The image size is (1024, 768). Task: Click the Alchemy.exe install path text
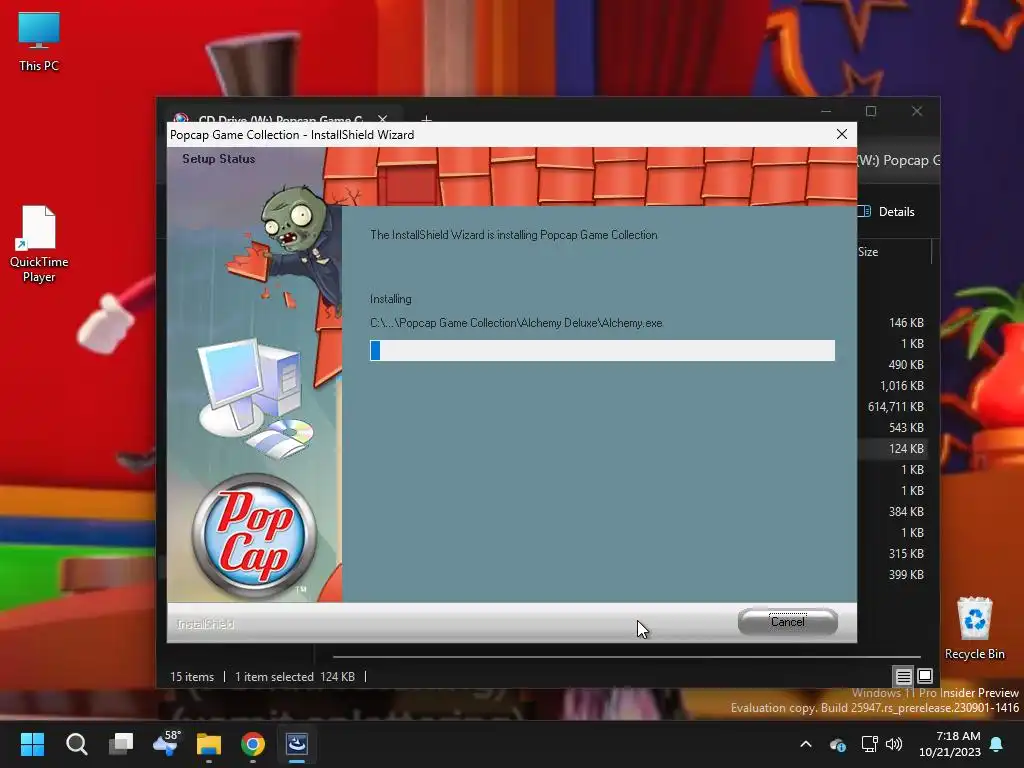[x=516, y=323]
